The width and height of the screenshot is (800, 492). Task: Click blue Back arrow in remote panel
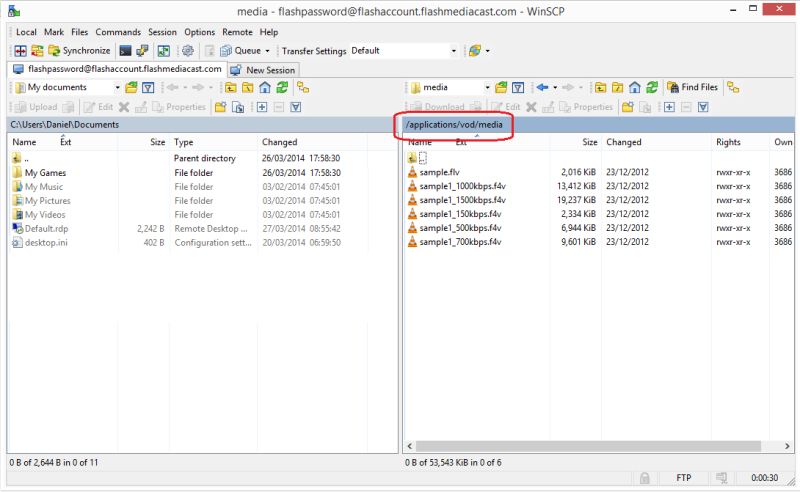(542, 87)
